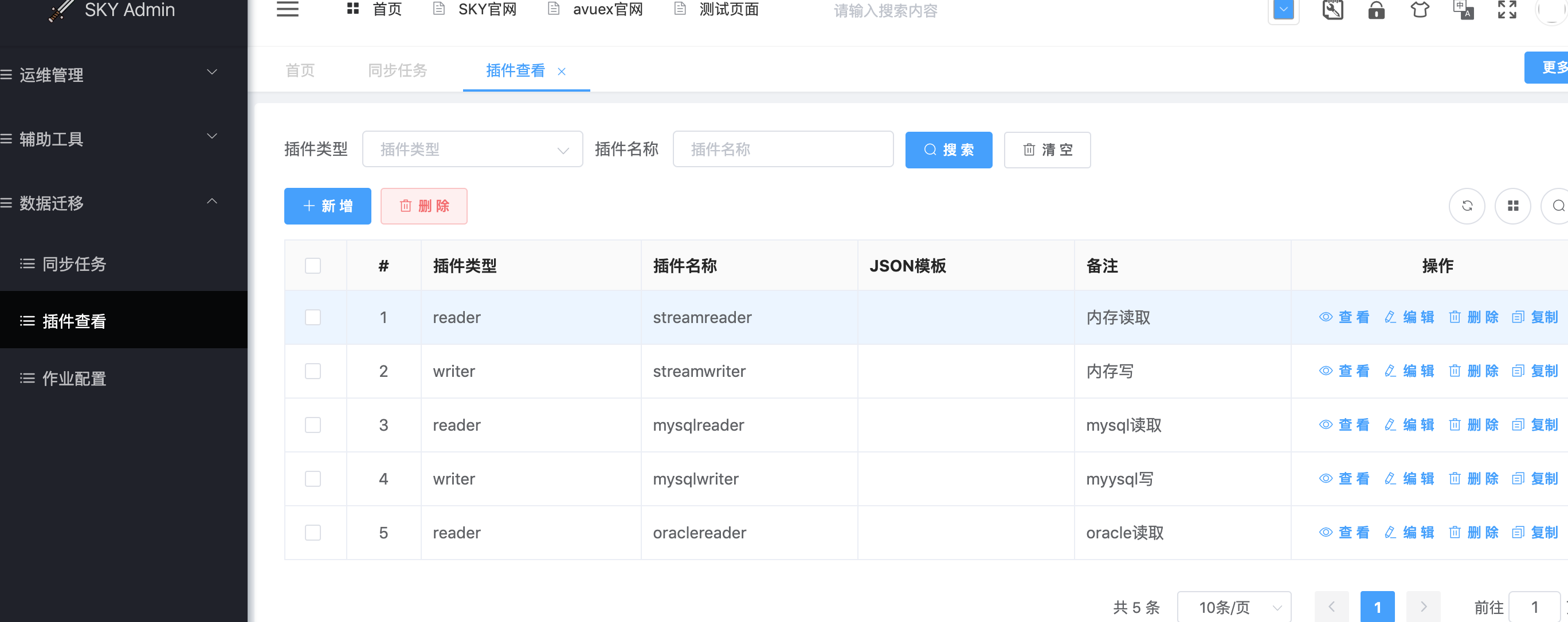Image resolution: width=1568 pixels, height=622 pixels.
Task: Toggle fullscreen mode icon
Action: point(1507,9)
